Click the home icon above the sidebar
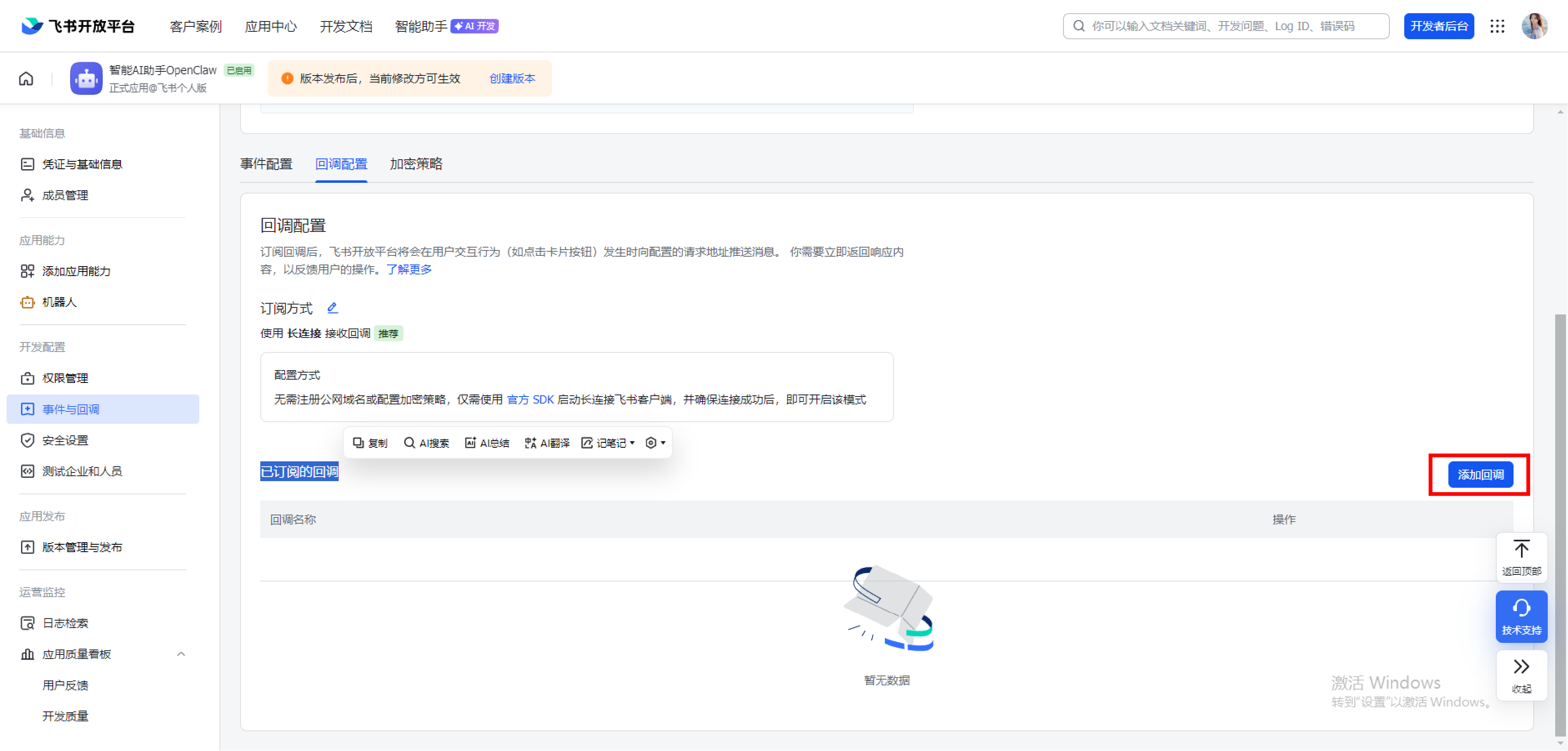Image resolution: width=1568 pixels, height=751 pixels. pyautogui.click(x=26, y=78)
